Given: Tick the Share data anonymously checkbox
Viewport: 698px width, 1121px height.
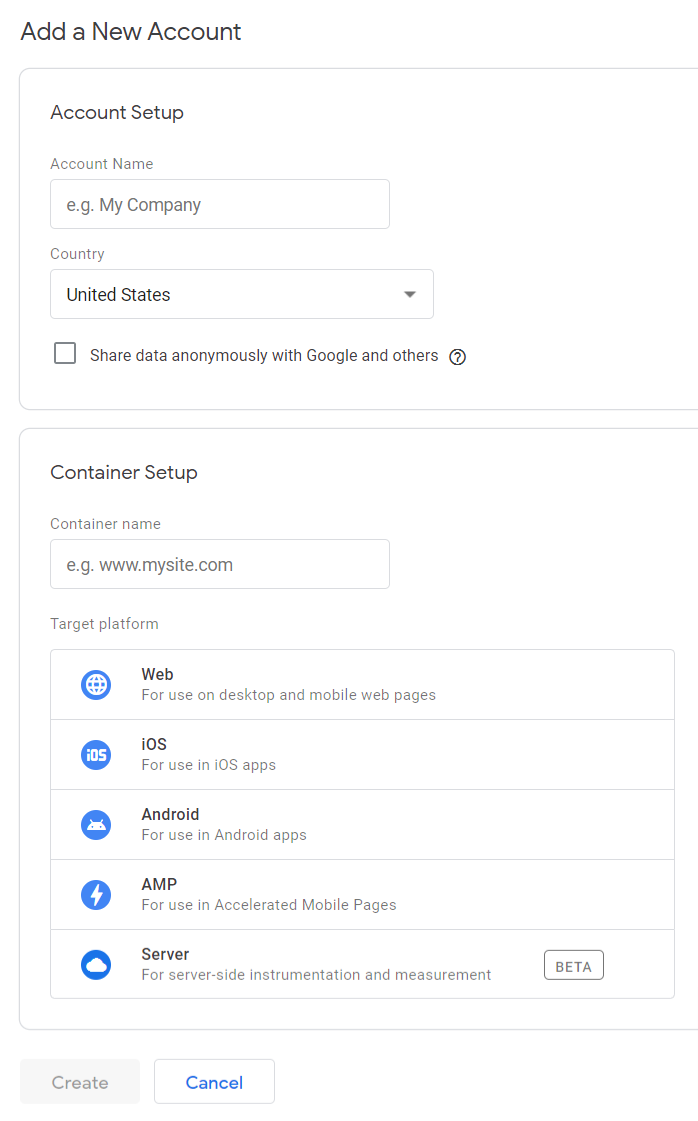Looking at the screenshot, I should [x=65, y=353].
